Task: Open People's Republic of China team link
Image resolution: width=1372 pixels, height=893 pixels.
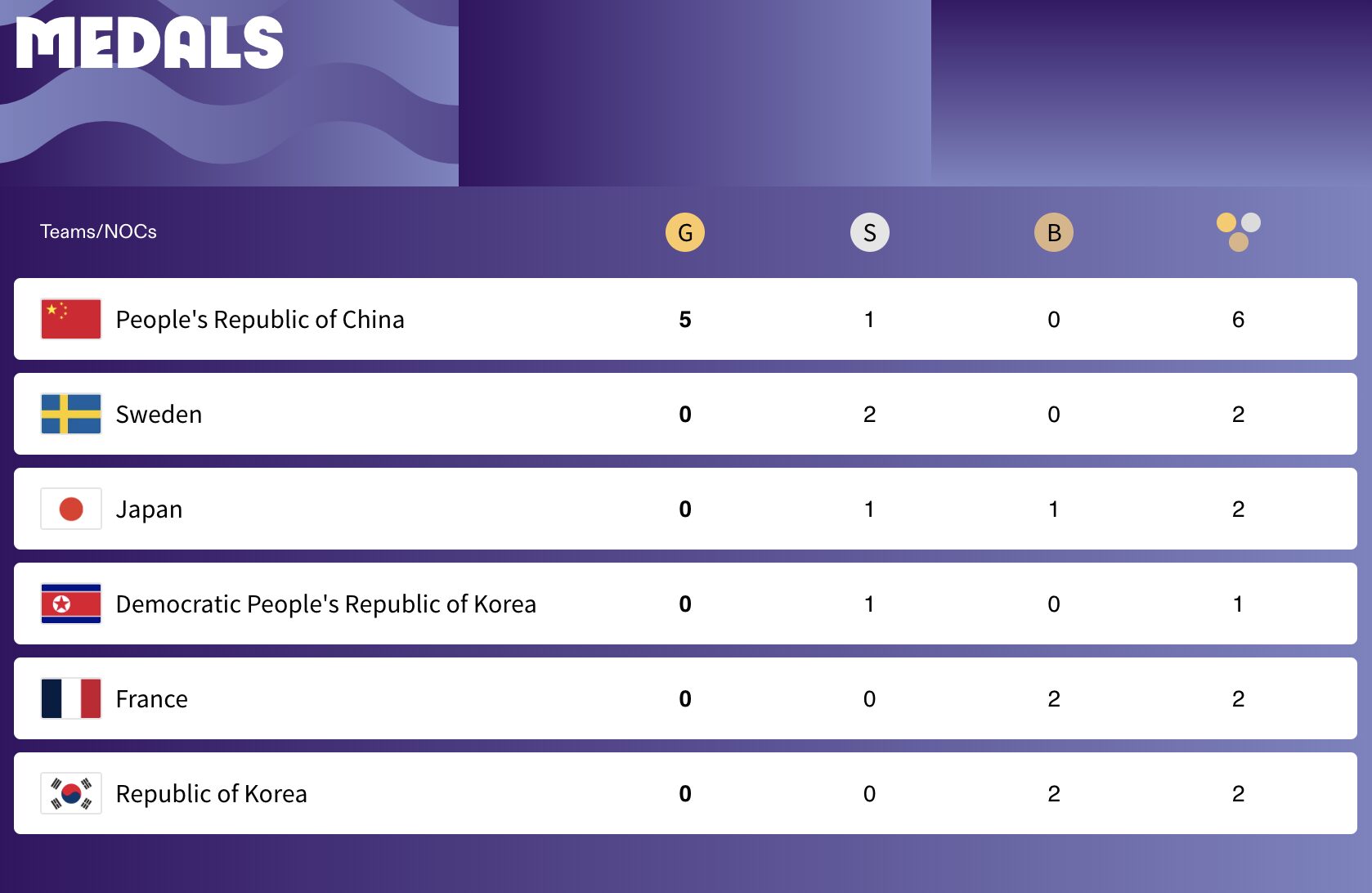Action: (260, 319)
